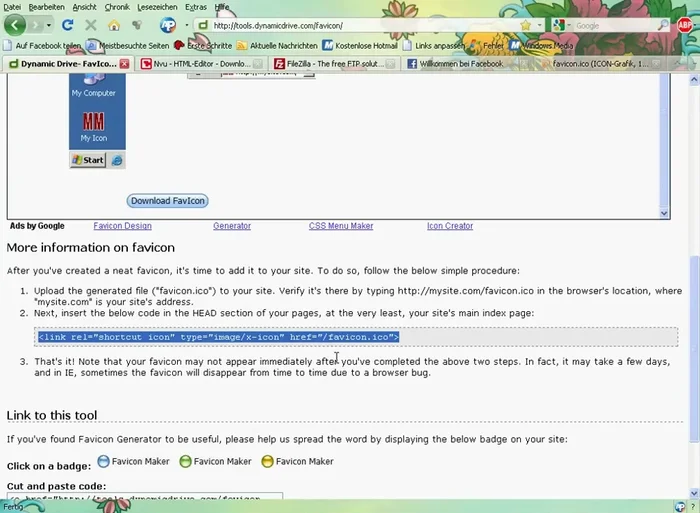Go to the Home page icon

[114, 25]
